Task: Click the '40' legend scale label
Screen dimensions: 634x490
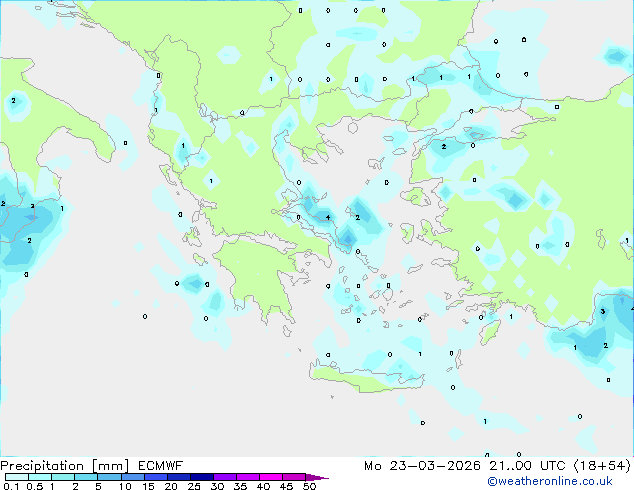Action: [x=263, y=486]
